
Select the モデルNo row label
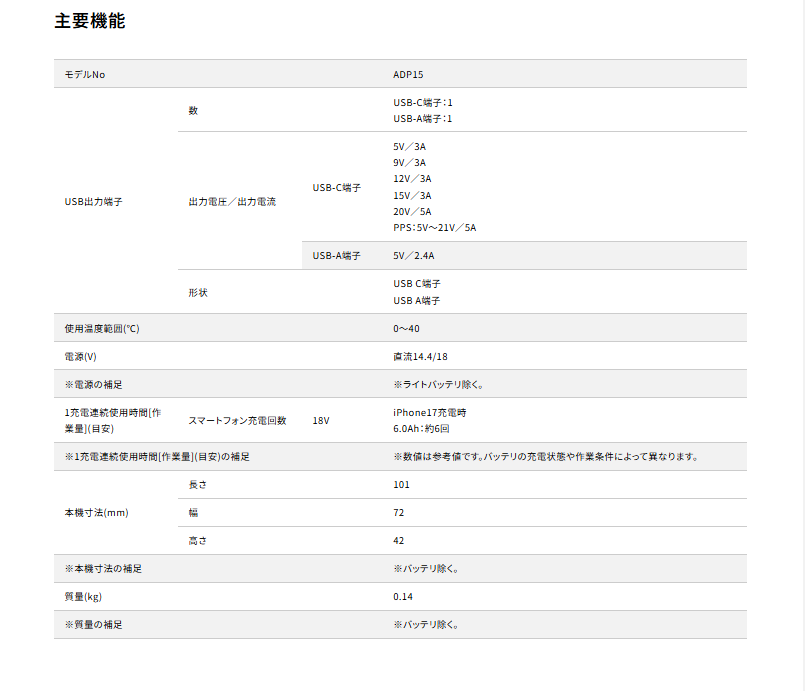(85, 74)
